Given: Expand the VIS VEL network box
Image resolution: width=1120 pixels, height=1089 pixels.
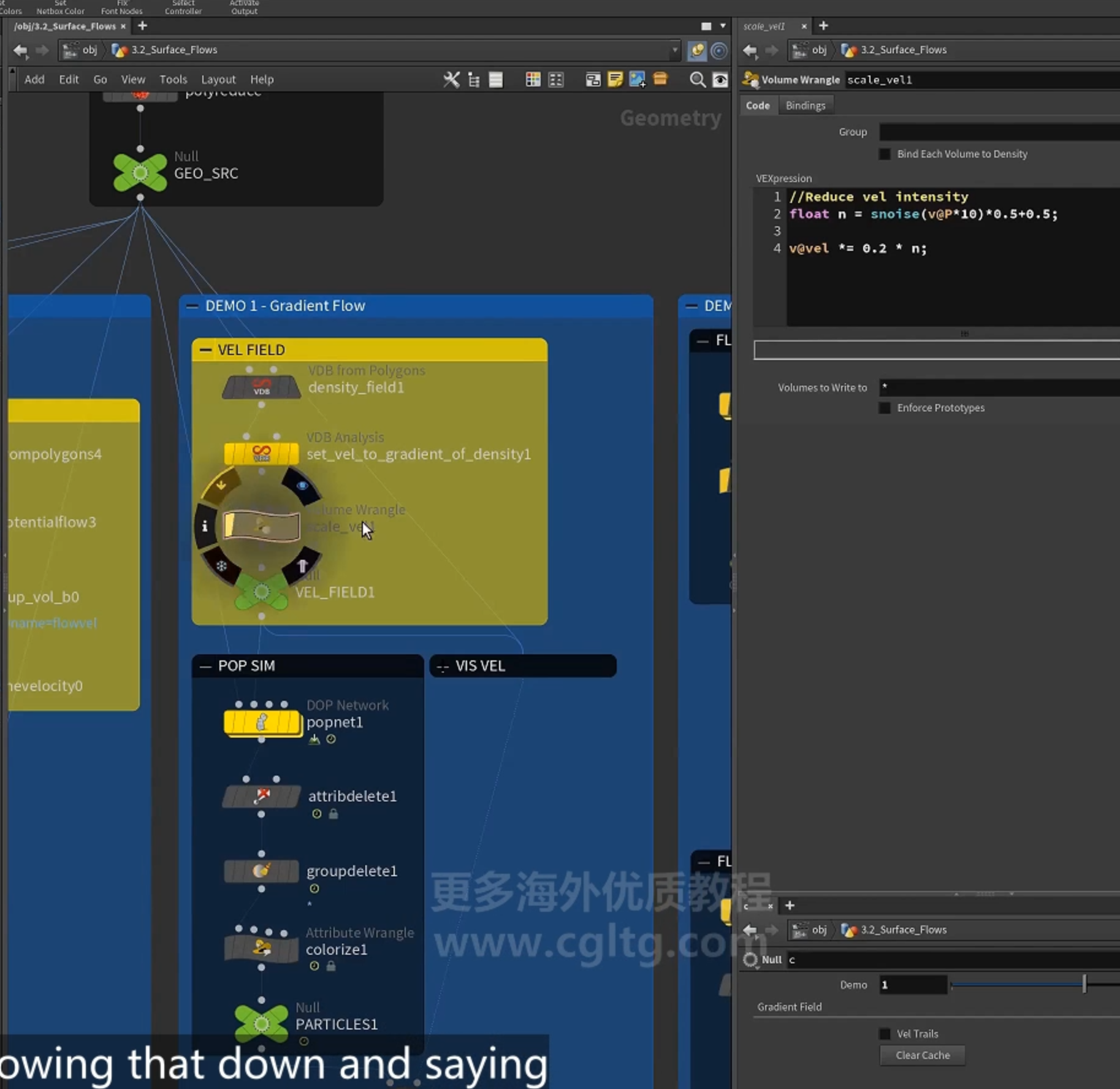Looking at the screenshot, I should tap(443, 667).
